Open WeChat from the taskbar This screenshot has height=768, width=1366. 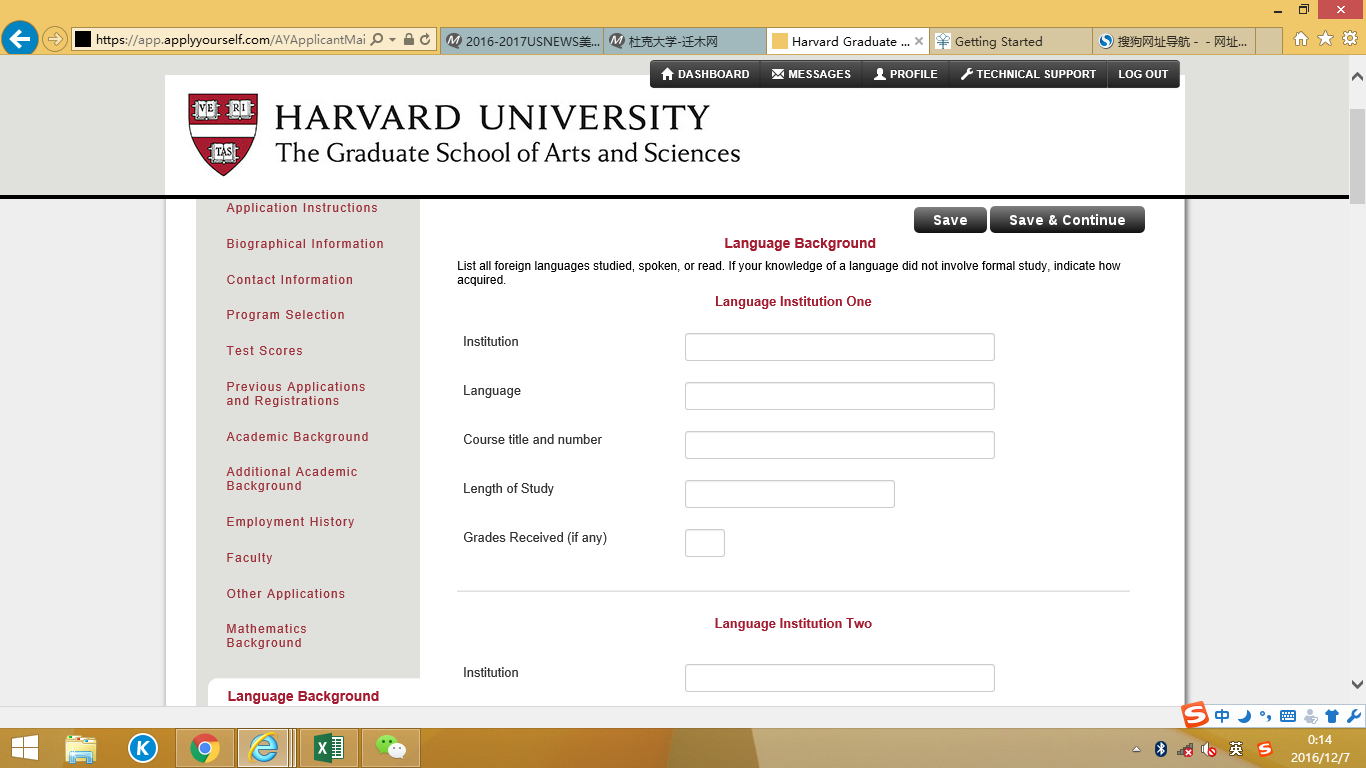coord(391,748)
